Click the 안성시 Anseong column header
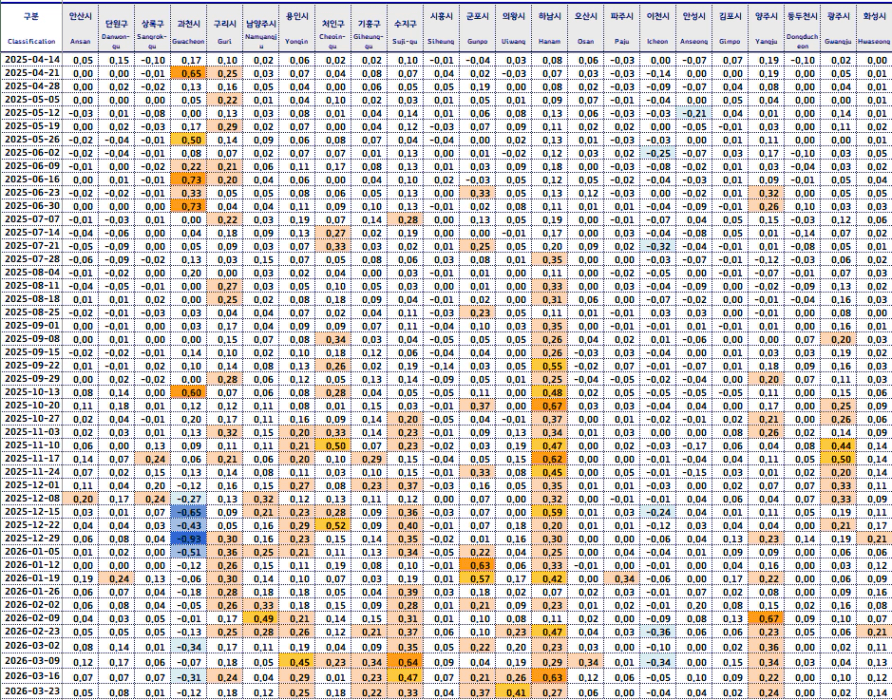This screenshot has width=892, height=700. pyautogui.click(x=694, y=28)
